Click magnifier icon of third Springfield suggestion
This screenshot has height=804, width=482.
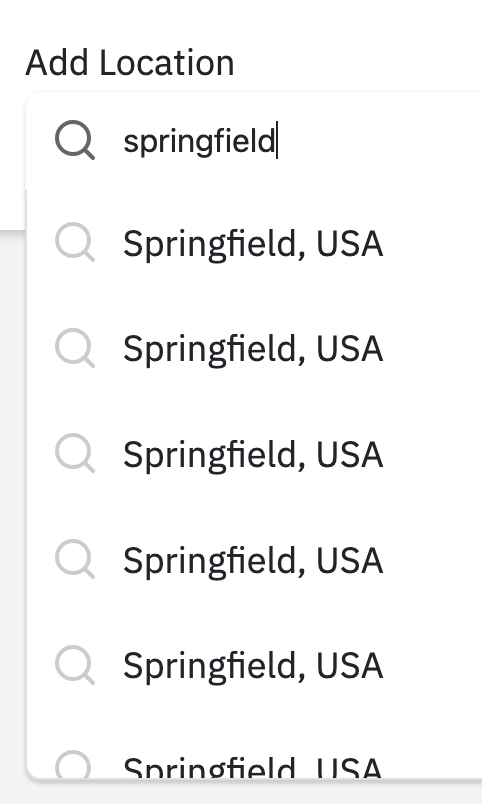tap(75, 453)
